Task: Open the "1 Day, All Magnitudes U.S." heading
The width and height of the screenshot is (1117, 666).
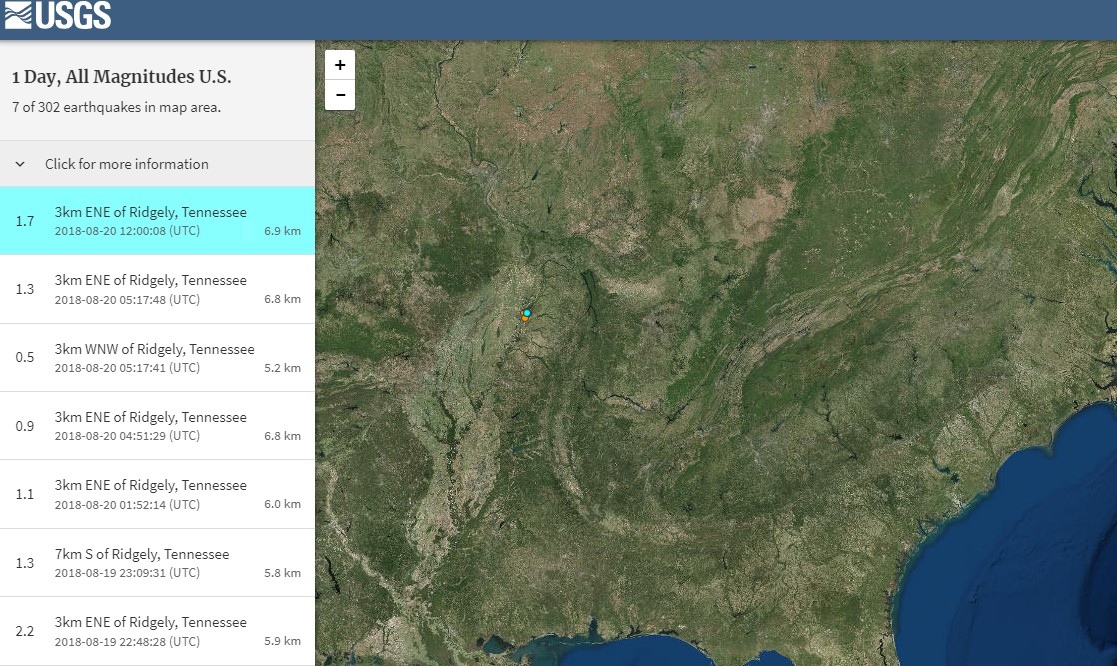Action: coord(121,77)
